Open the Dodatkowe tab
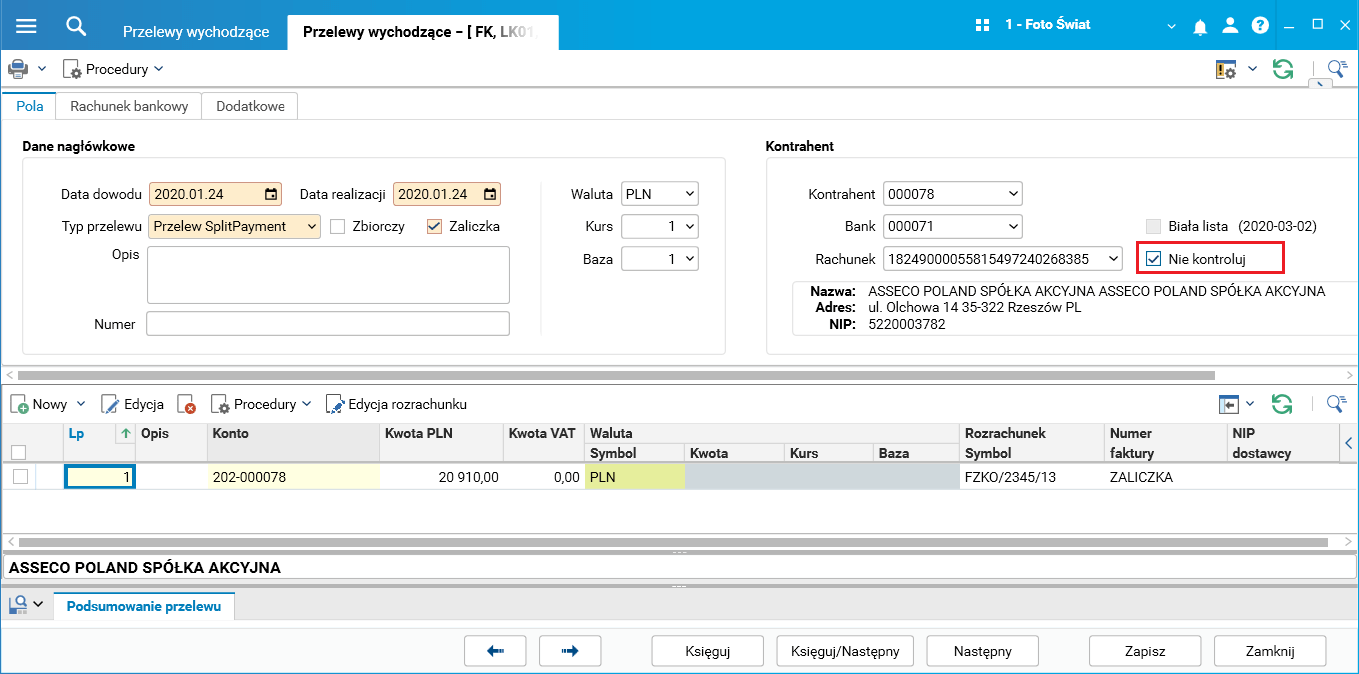This screenshot has height=674, width=1359. tap(250, 106)
